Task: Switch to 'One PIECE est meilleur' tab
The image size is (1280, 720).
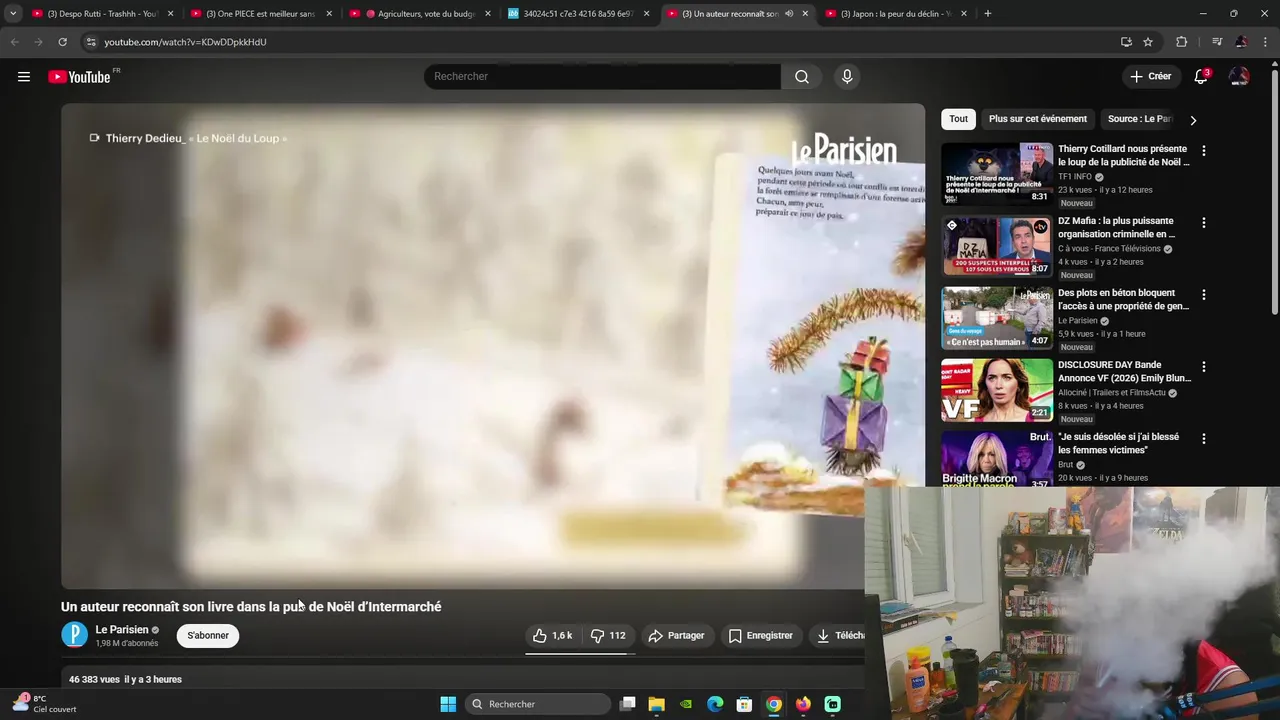Action: (260, 14)
